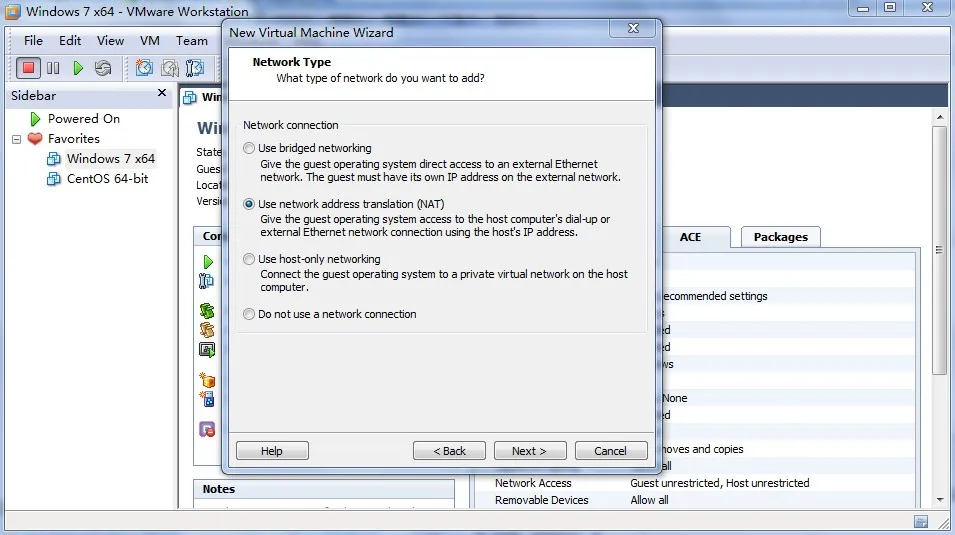Click the Help button in wizard
Viewport: 955px width, 535px height.
pyautogui.click(x=272, y=451)
